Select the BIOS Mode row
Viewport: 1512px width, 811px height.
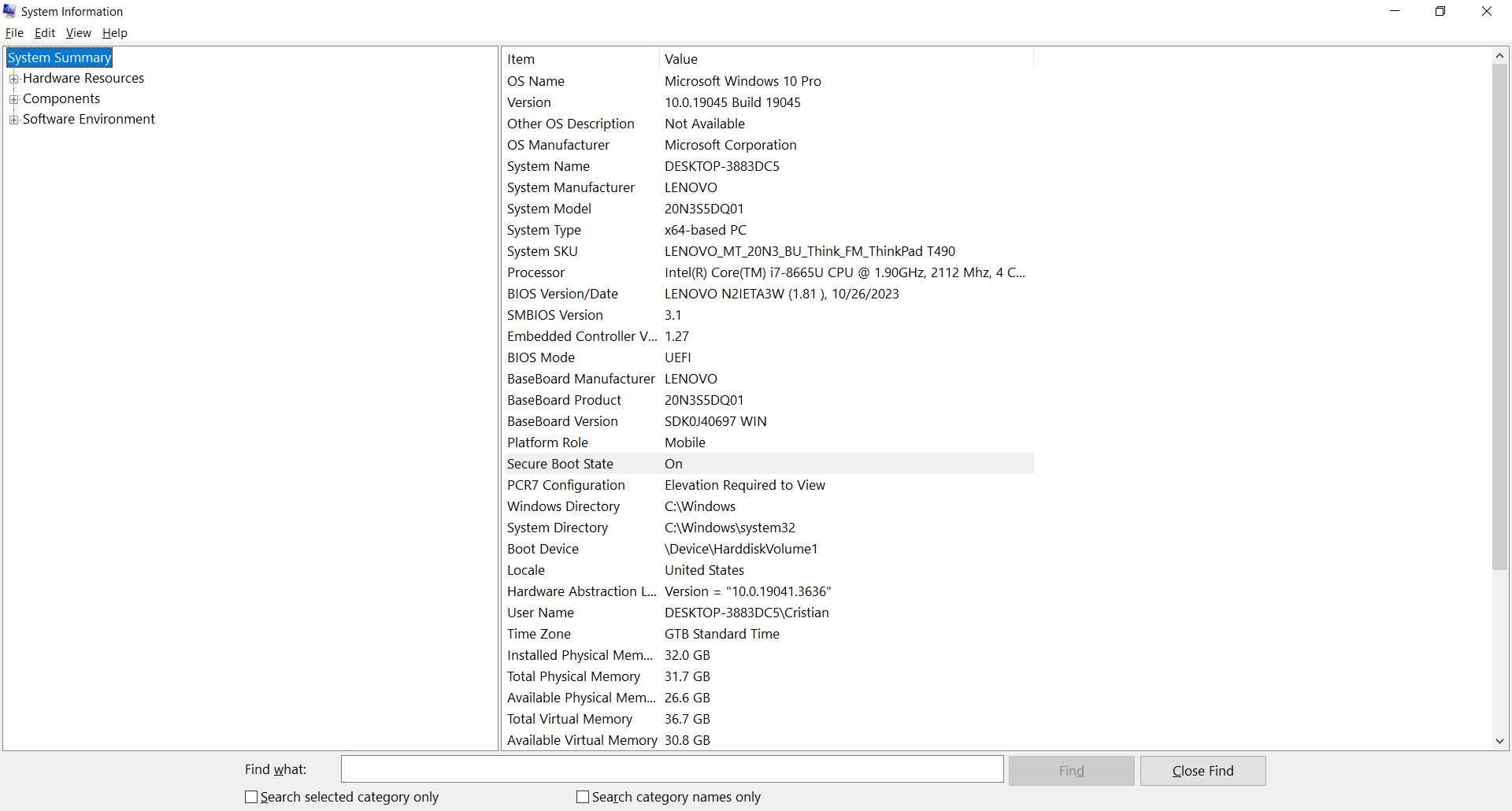click(768, 357)
